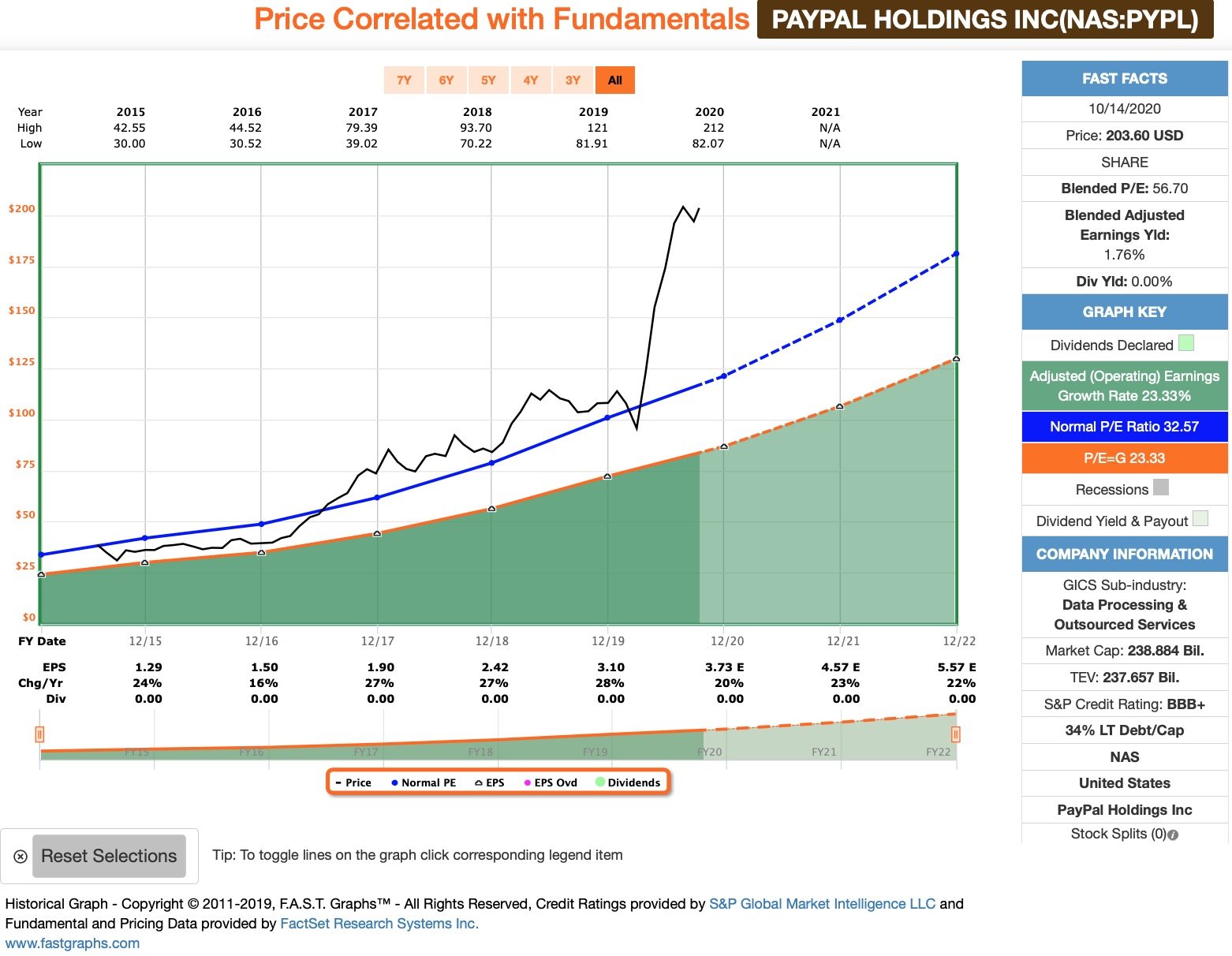Select the 5Y time range tab
Screen dimensions: 1232x956
(x=488, y=80)
